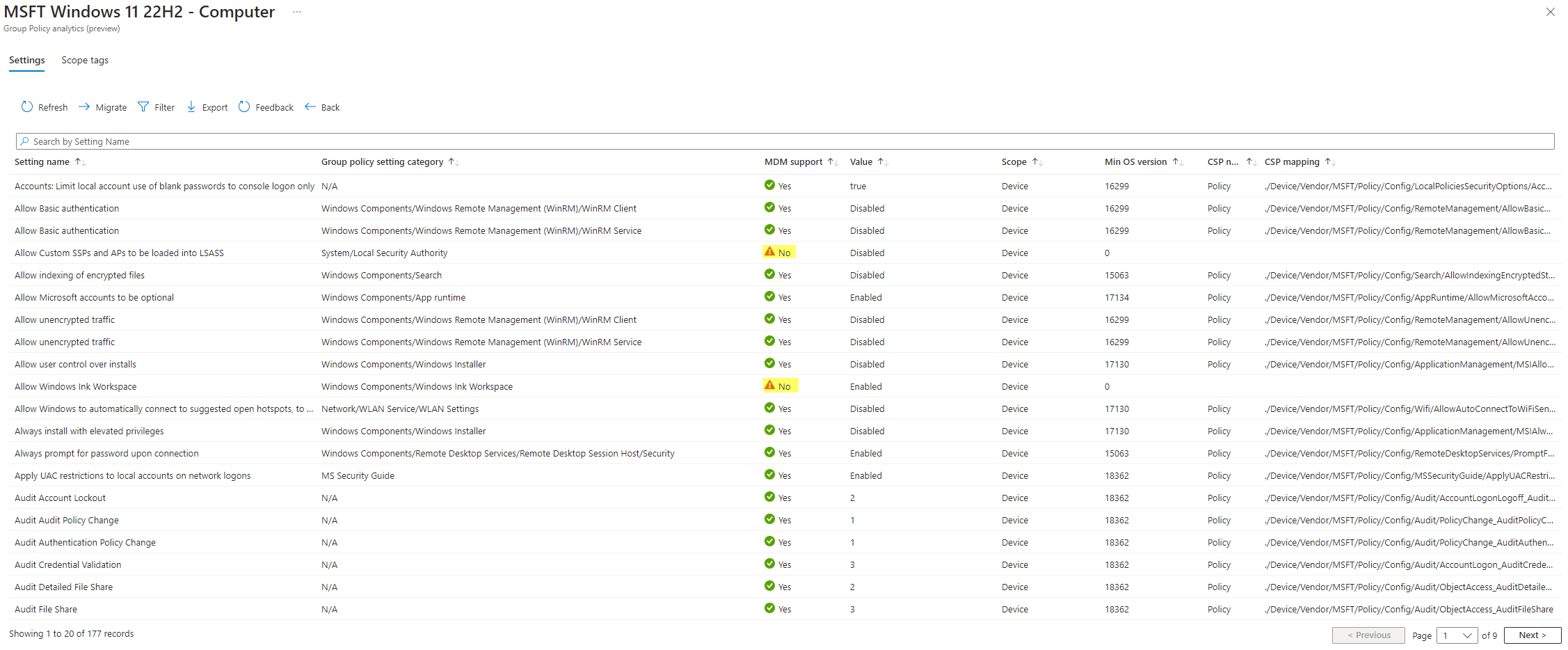Viewport: 1568px width, 650px height.
Task: Click 'Showing 1 to 20 of 177 records' text
Action: pyautogui.click(x=72, y=634)
